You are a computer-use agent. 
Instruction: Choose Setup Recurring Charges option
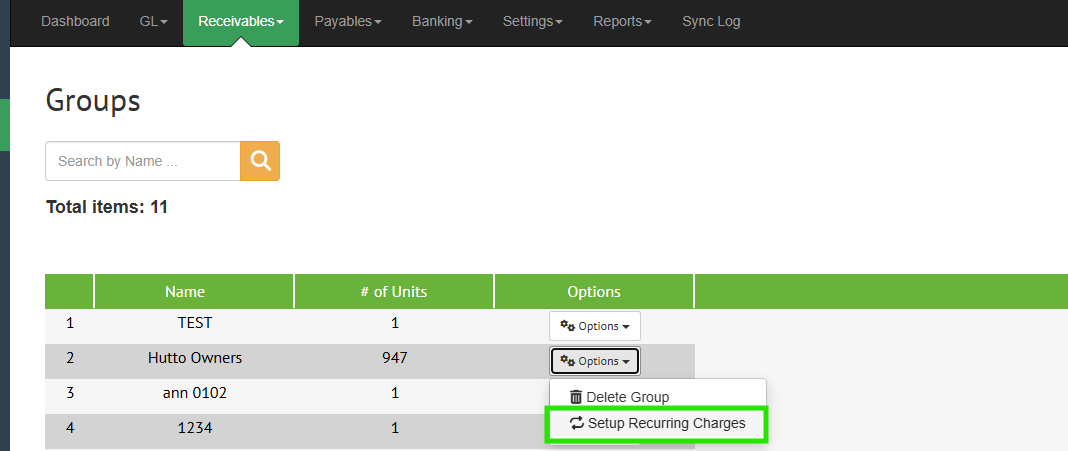(666, 424)
